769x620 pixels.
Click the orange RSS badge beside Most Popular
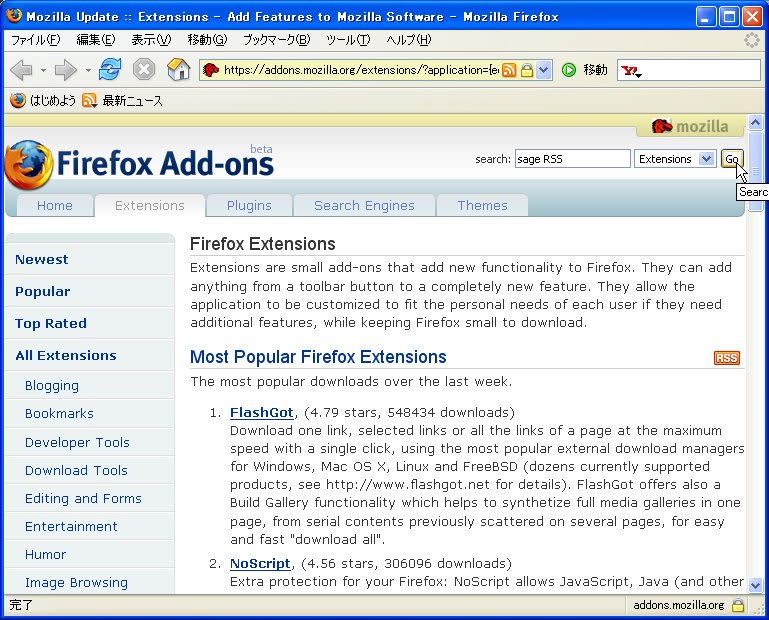pyautogui.click(x=726, y=358)
